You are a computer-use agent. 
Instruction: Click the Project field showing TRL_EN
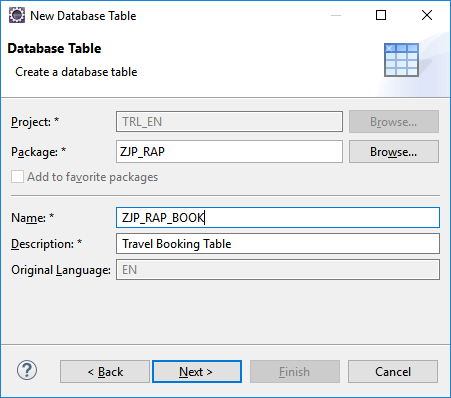(229, 122)
